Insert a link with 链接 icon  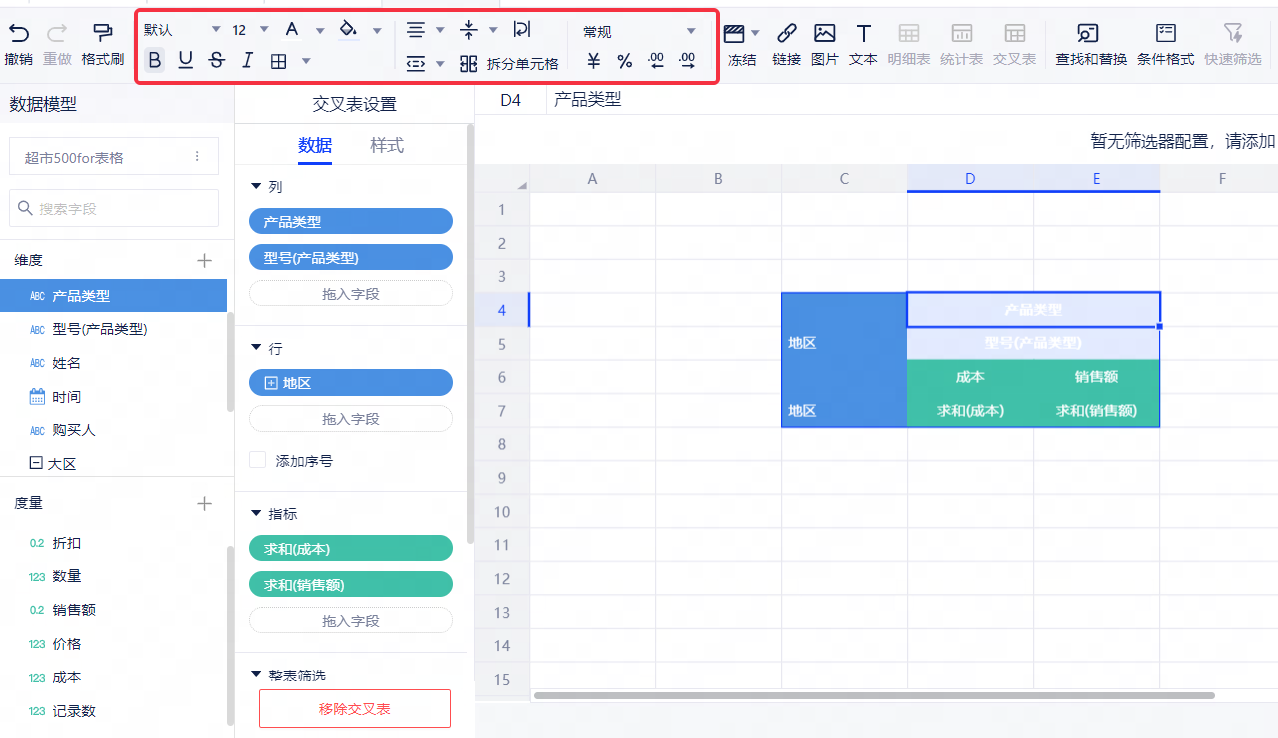[787, 34]
